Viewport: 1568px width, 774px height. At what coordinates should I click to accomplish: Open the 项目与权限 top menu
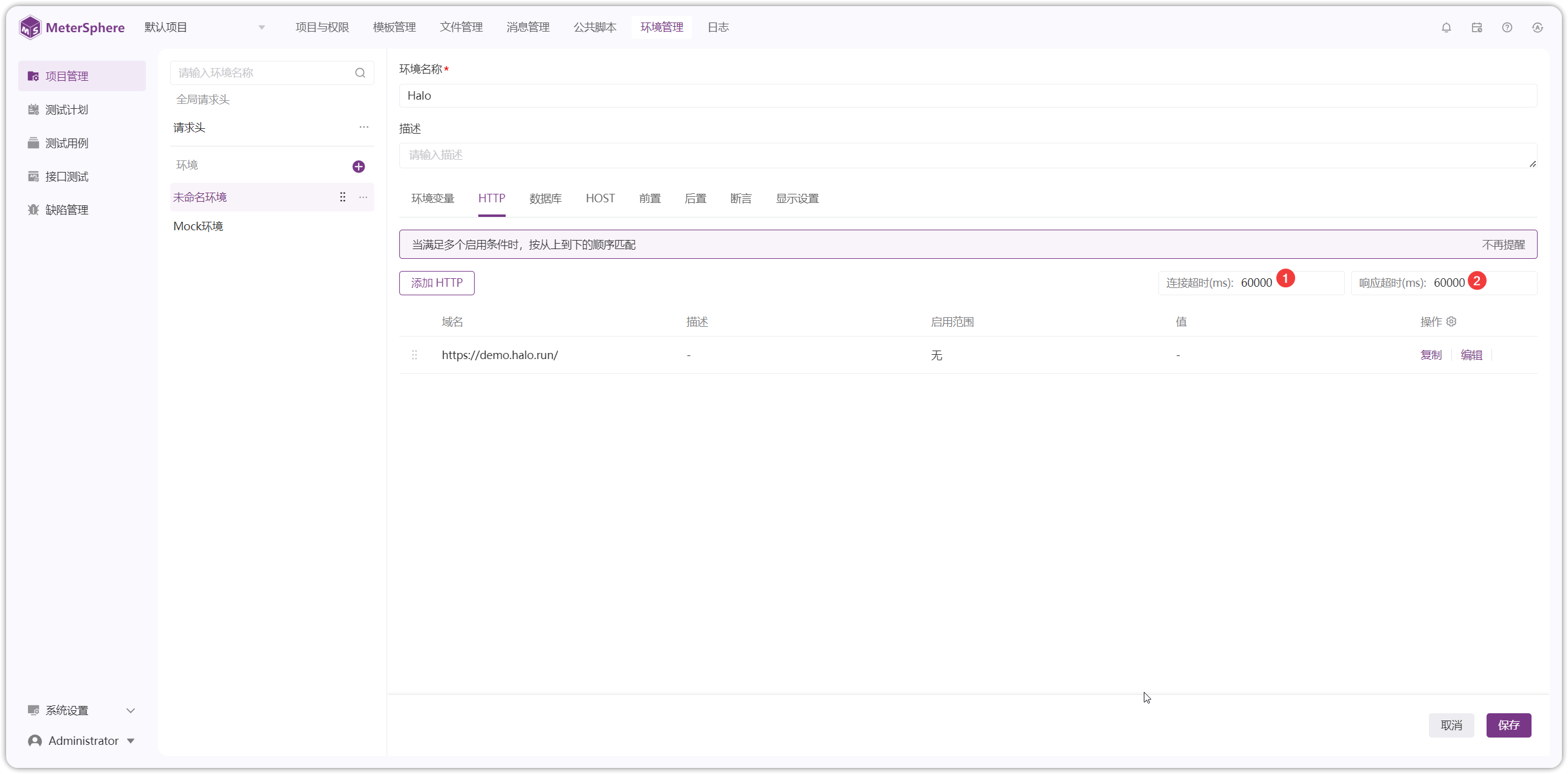click(x=322, y=27)
